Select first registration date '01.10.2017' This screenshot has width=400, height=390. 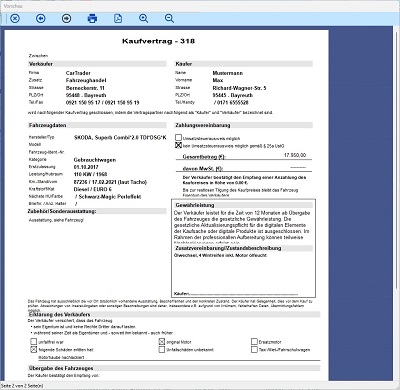tap(86, 167)
